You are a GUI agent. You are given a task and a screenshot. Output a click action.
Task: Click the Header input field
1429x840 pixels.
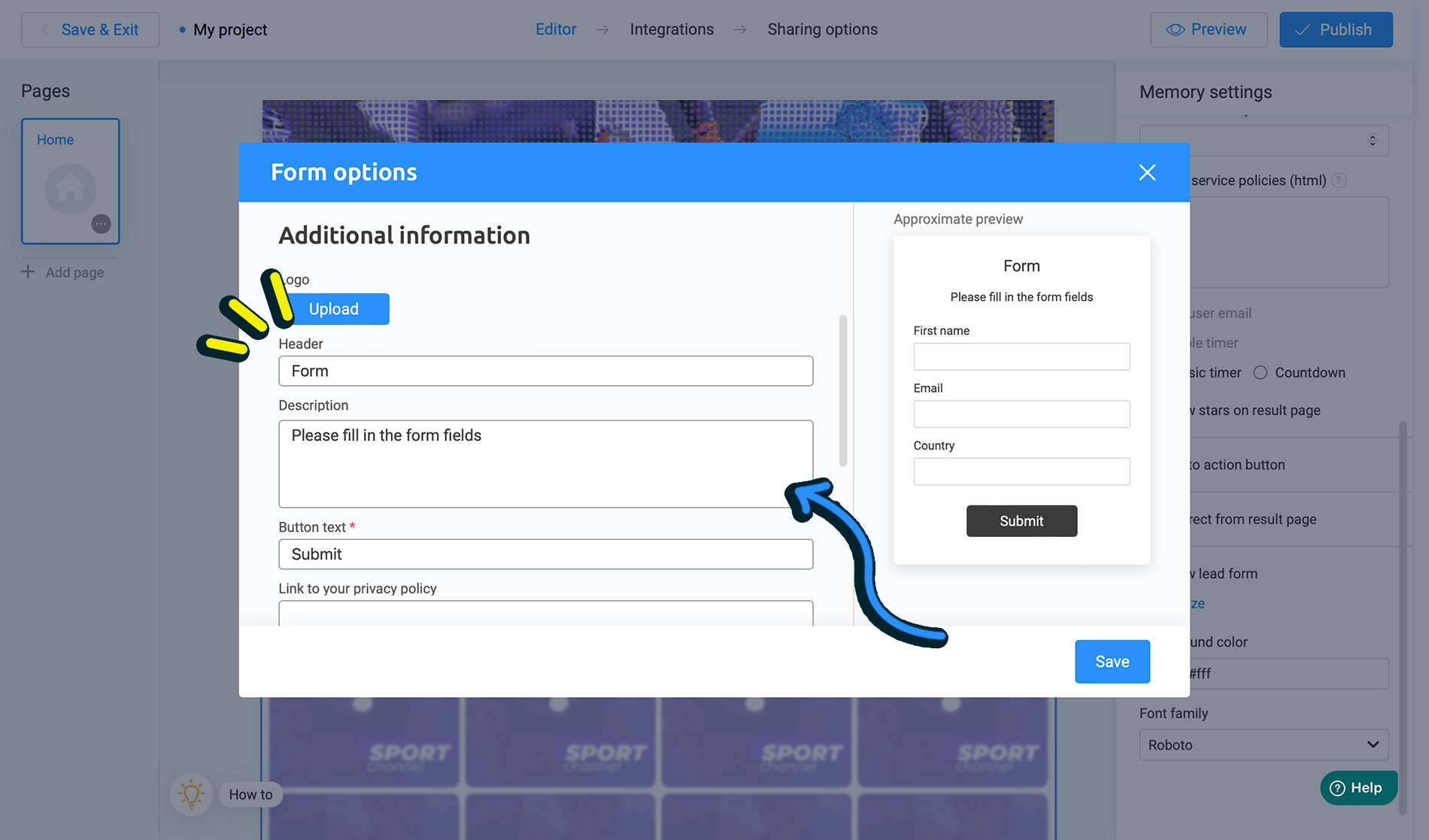pyautogui.click(x=546, y=371)
